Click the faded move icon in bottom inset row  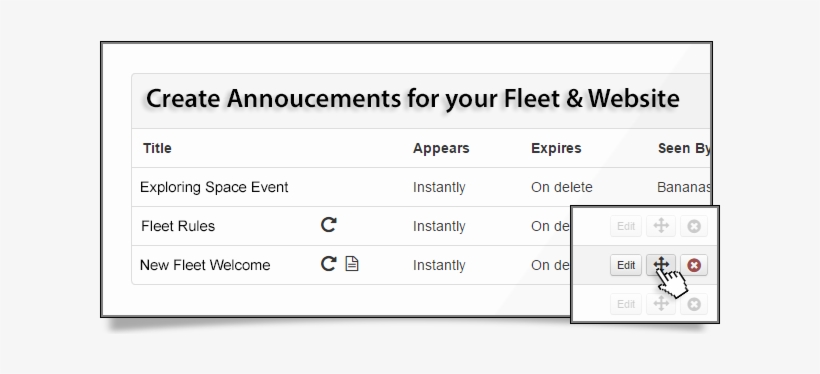pos(661,304)
